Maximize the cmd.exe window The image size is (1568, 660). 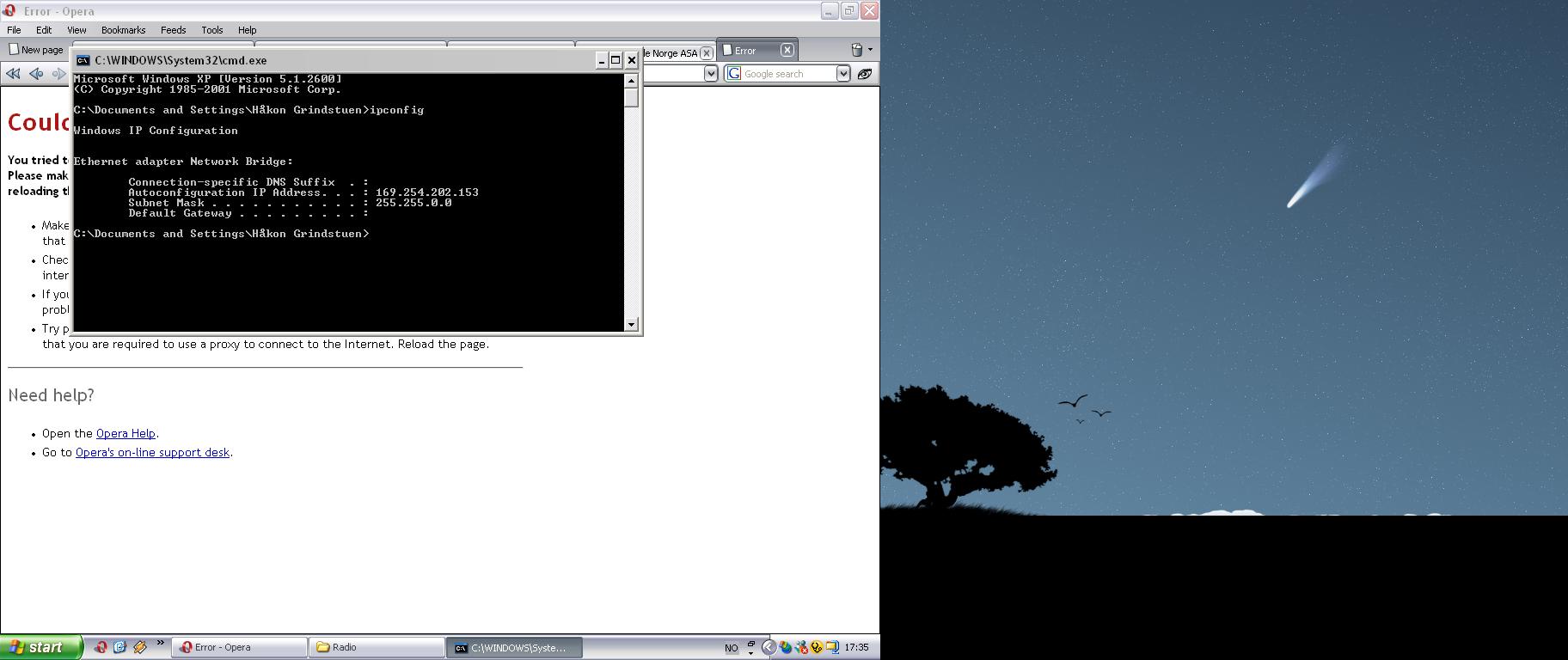point(616,60)
